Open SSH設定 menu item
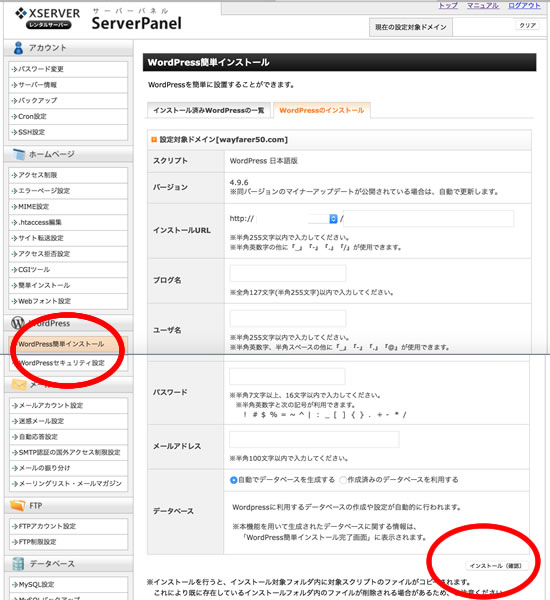This screenshot has width=550, height=600. [x=68, y=132]
